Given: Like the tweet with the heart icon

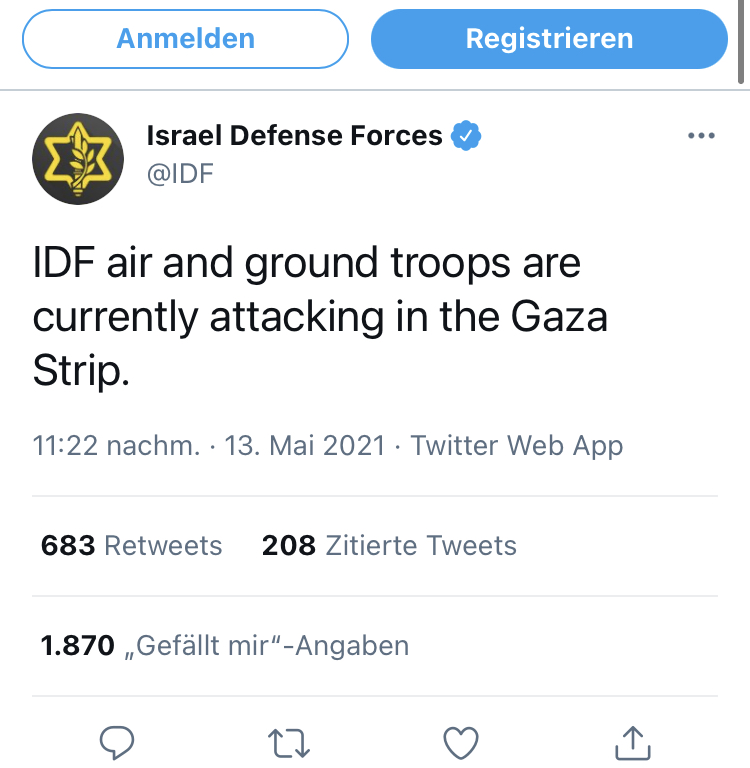Looking at the screenshot, I should coord(461,743).
